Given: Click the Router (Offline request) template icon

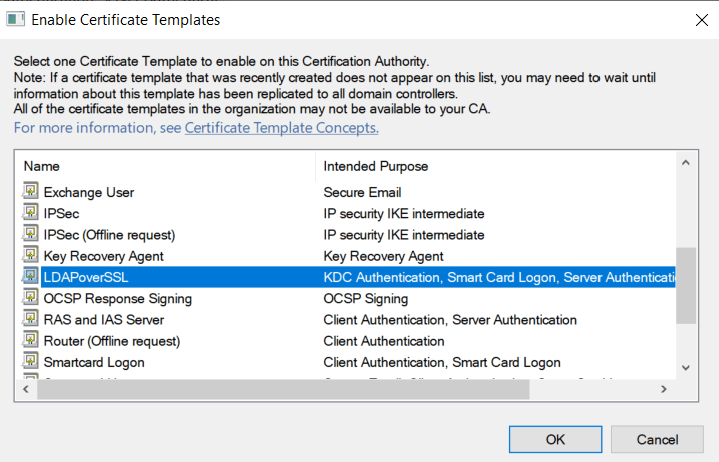Looking at the screenshot, I should click(31, 341).
